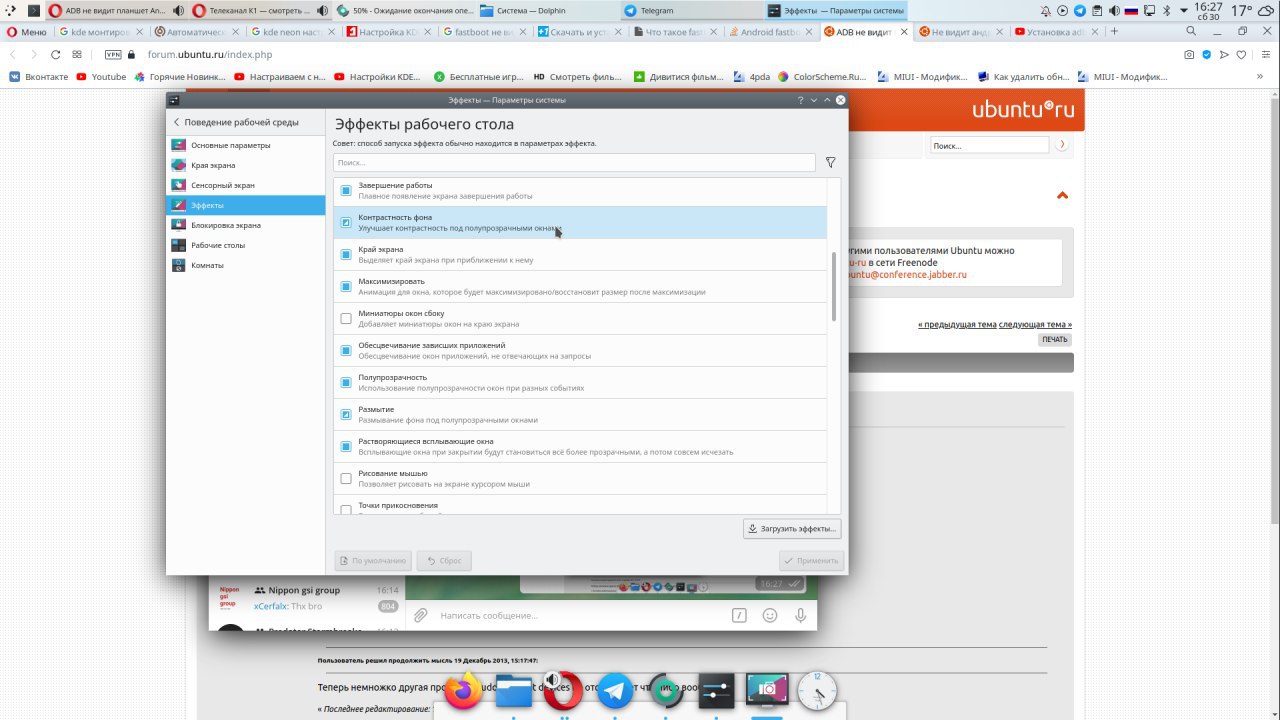
Task: Go back via Поведение рабочей среды chevron
Action: (177, 122)
